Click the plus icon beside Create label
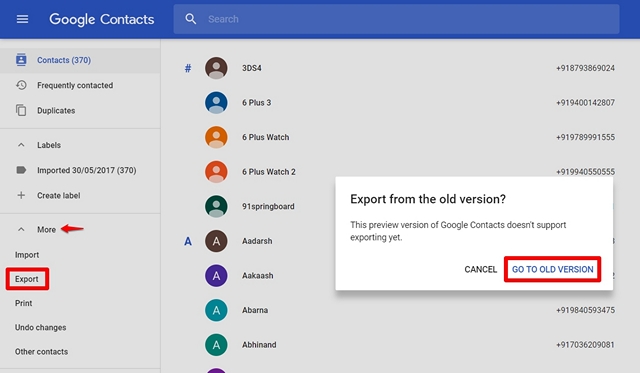 [21, 195]
